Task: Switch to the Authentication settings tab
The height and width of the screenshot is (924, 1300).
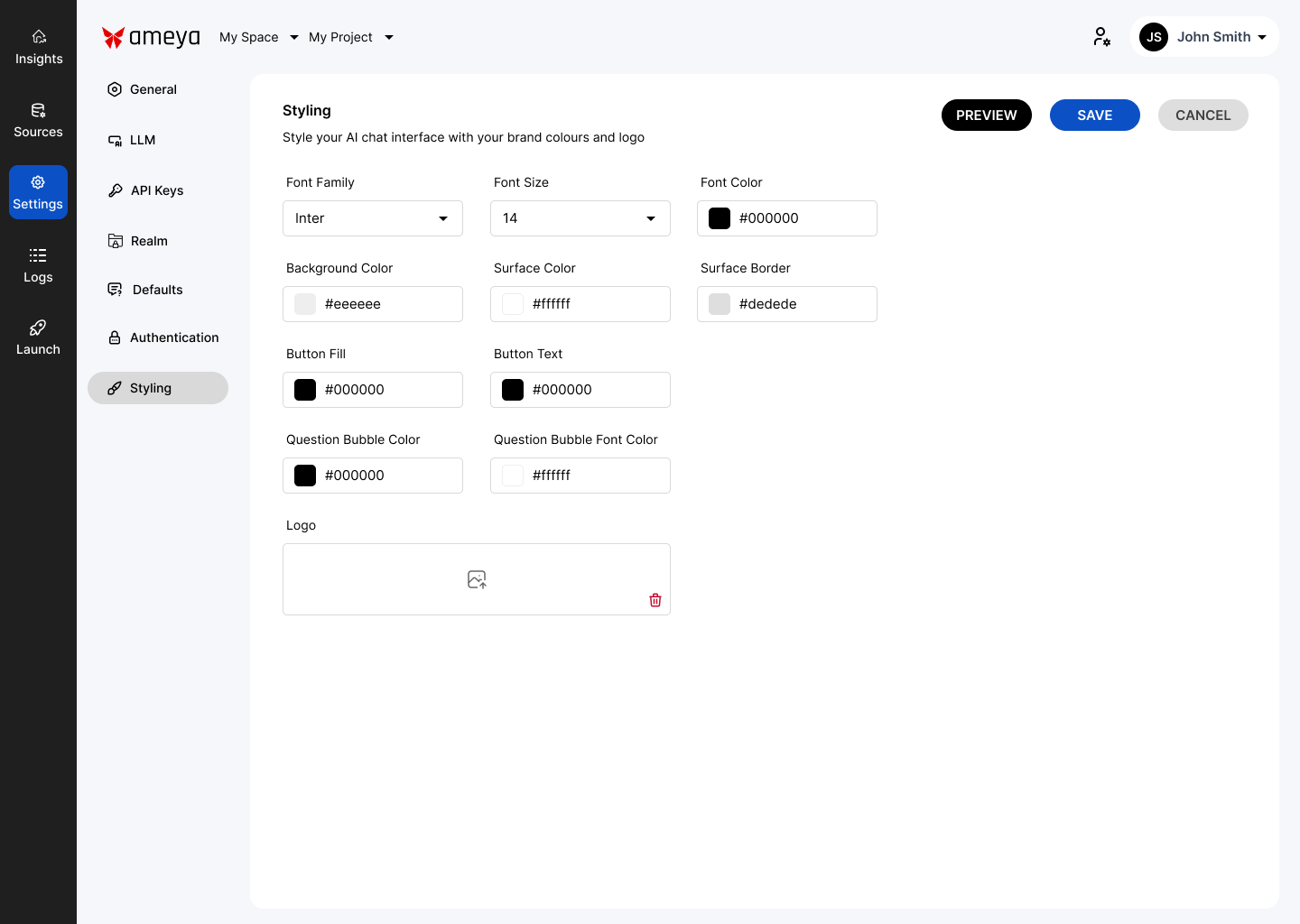Action: pos(173,337)
